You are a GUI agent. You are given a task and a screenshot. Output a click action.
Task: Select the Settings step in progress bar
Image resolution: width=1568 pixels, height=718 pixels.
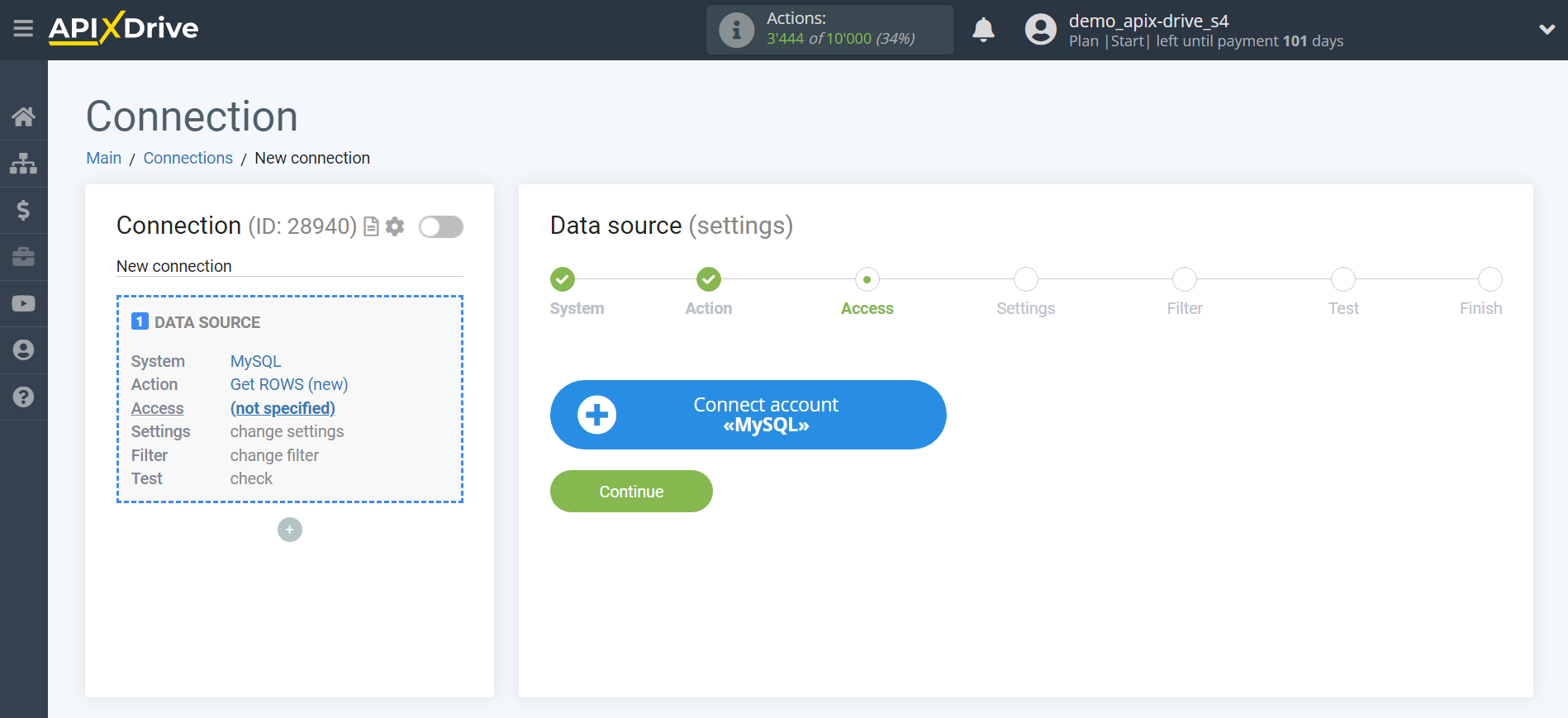[1026, 279]
